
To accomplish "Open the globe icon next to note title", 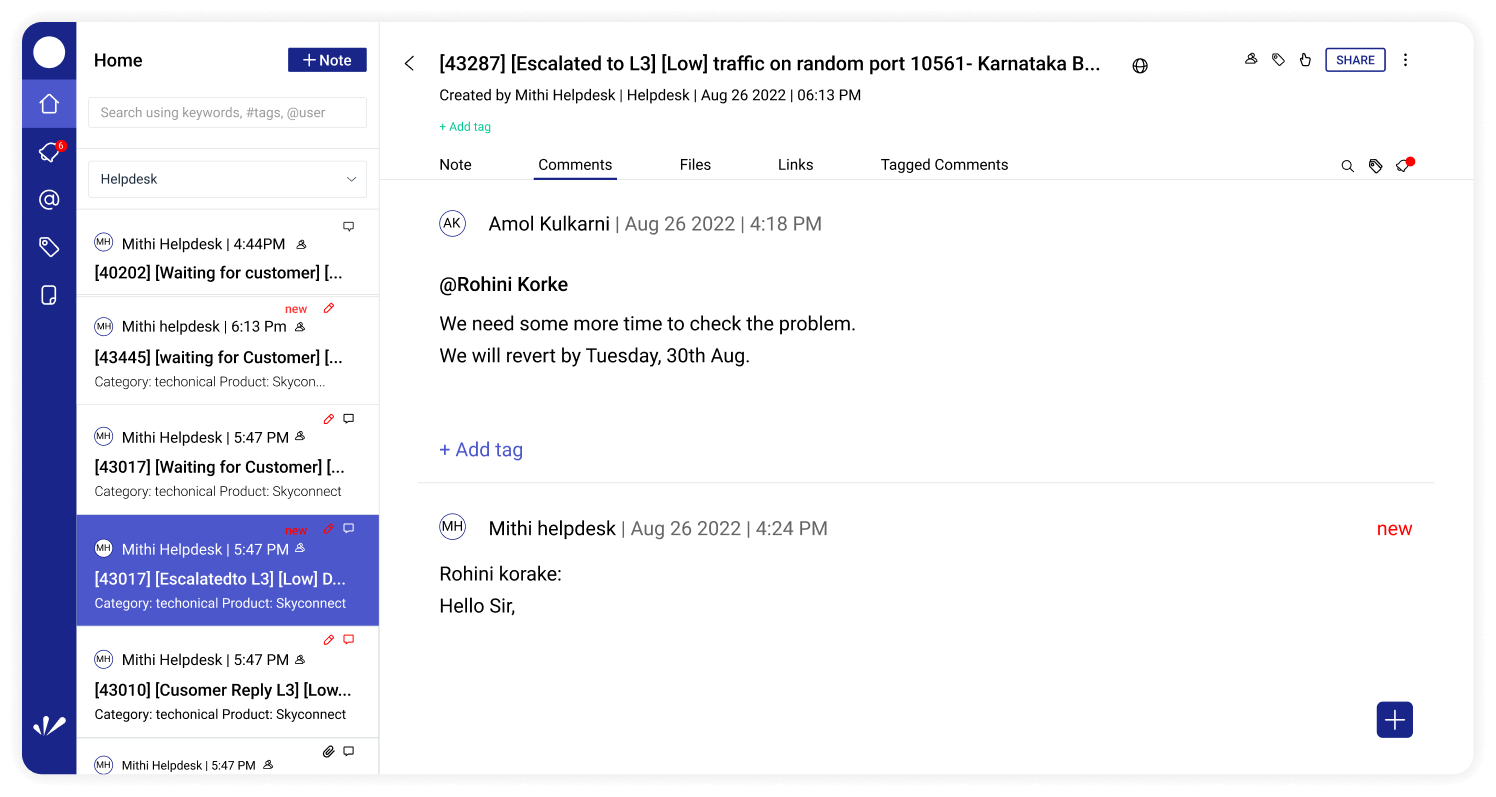I will tap(1140, 64).
